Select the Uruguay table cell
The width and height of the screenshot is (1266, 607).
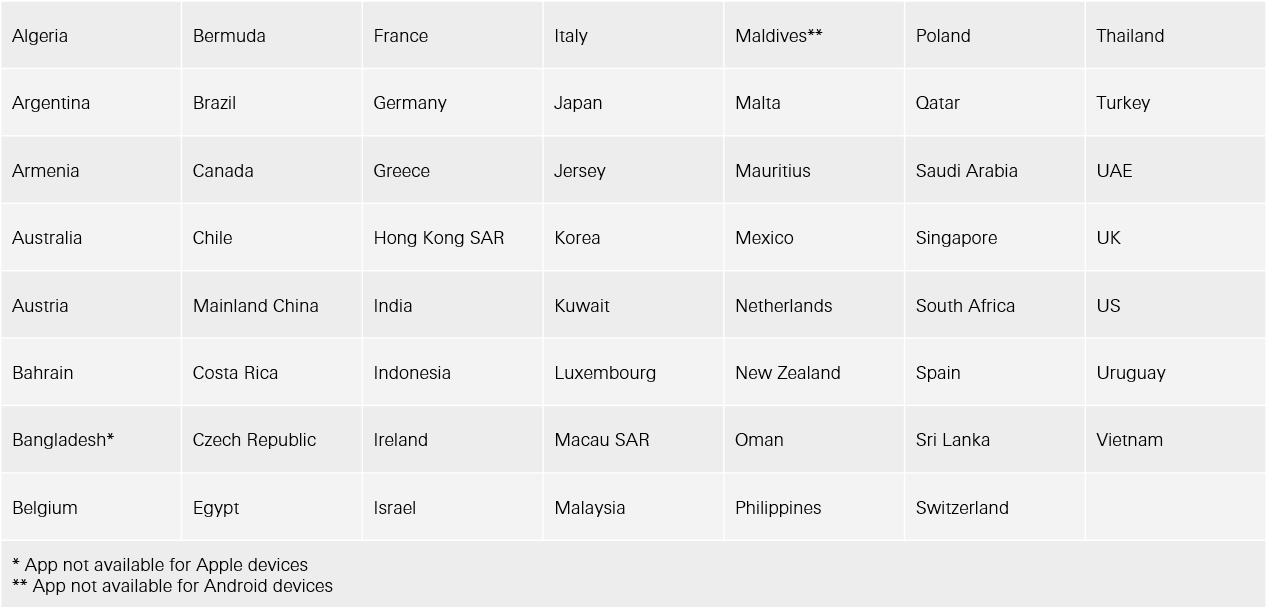[x=1130, y=373]
